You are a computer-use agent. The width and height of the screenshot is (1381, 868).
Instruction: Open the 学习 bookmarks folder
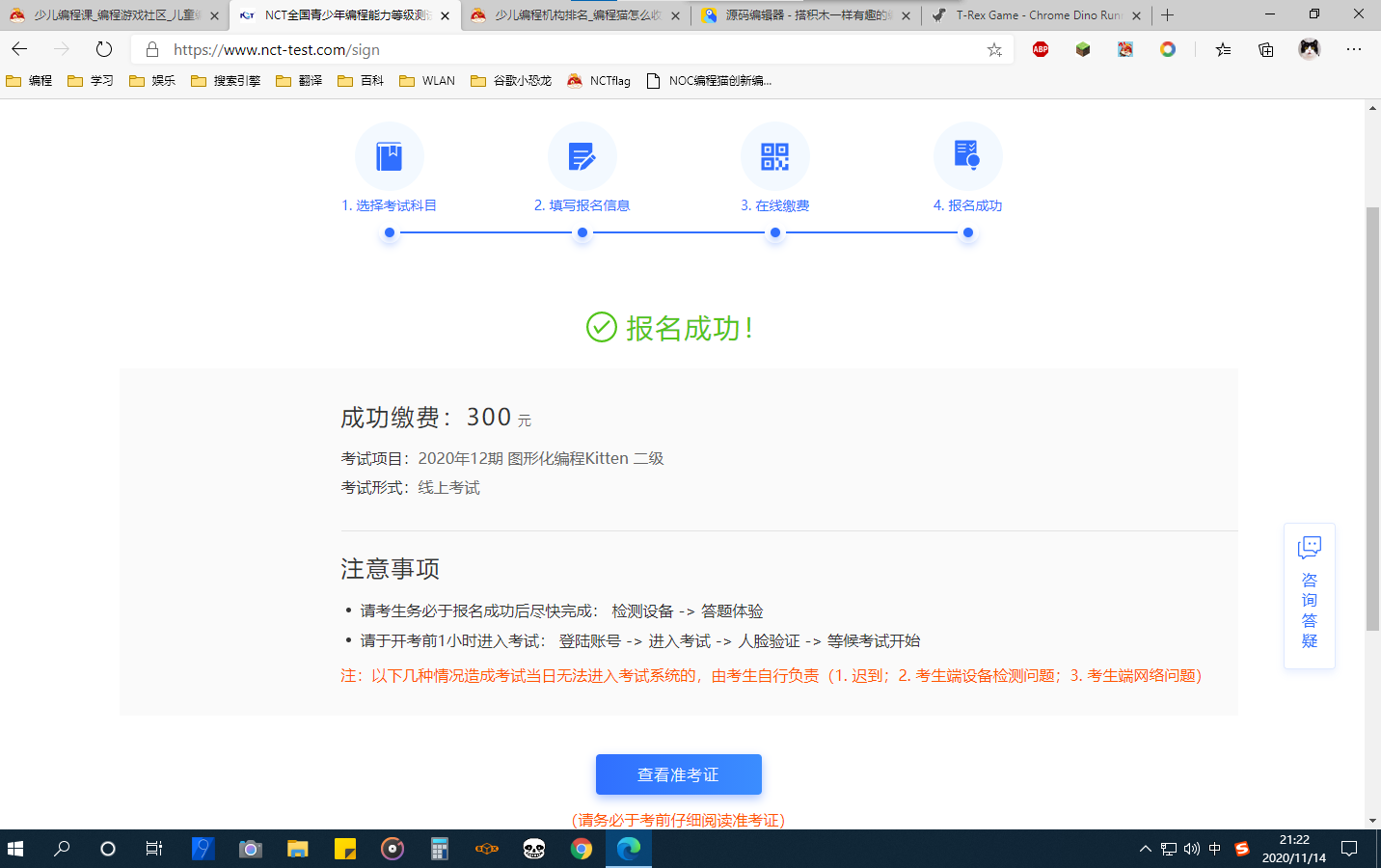pos(91,81)
